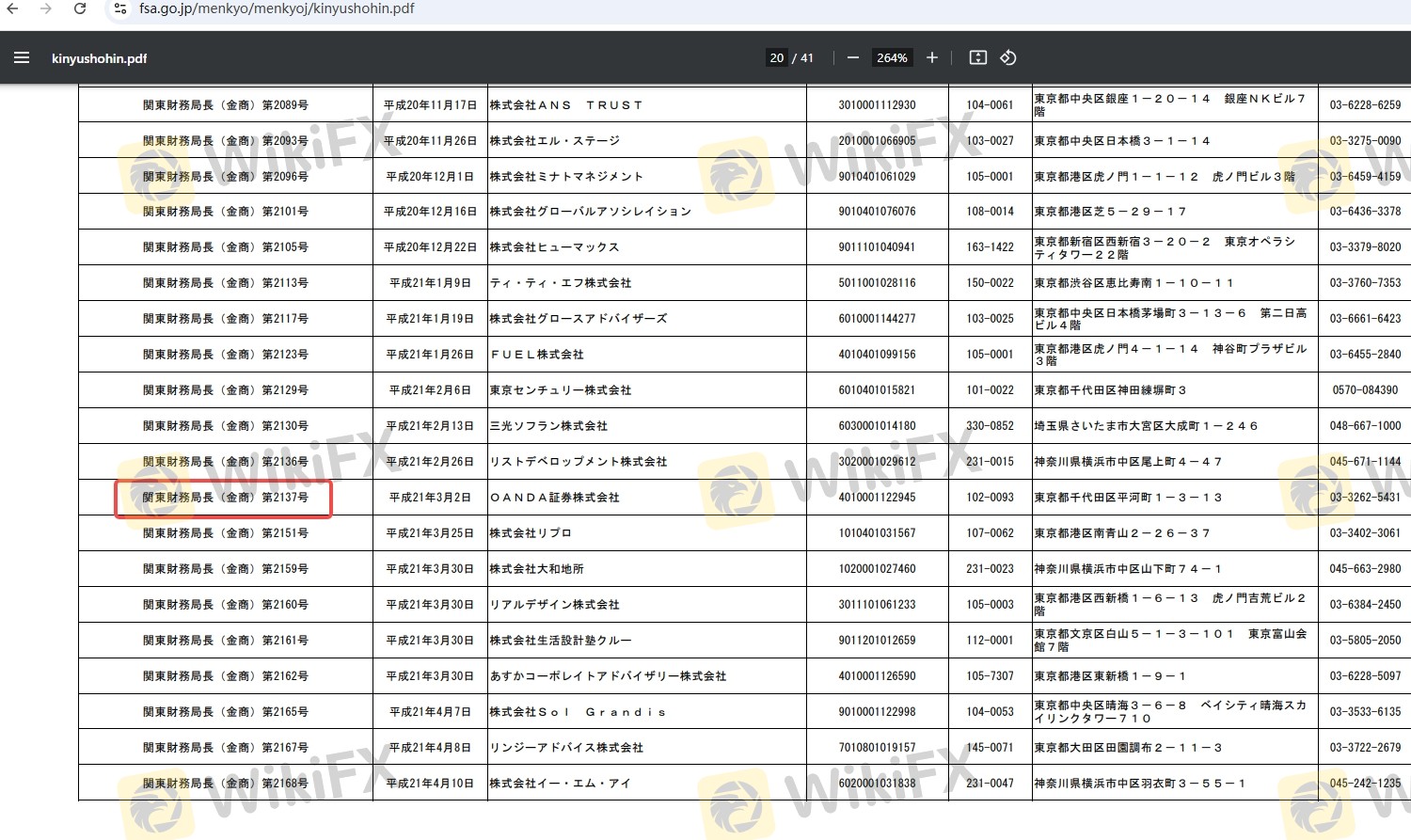
Task: Click the page number field showing 20
Action: pyautogui.click(x=777, y=58)
